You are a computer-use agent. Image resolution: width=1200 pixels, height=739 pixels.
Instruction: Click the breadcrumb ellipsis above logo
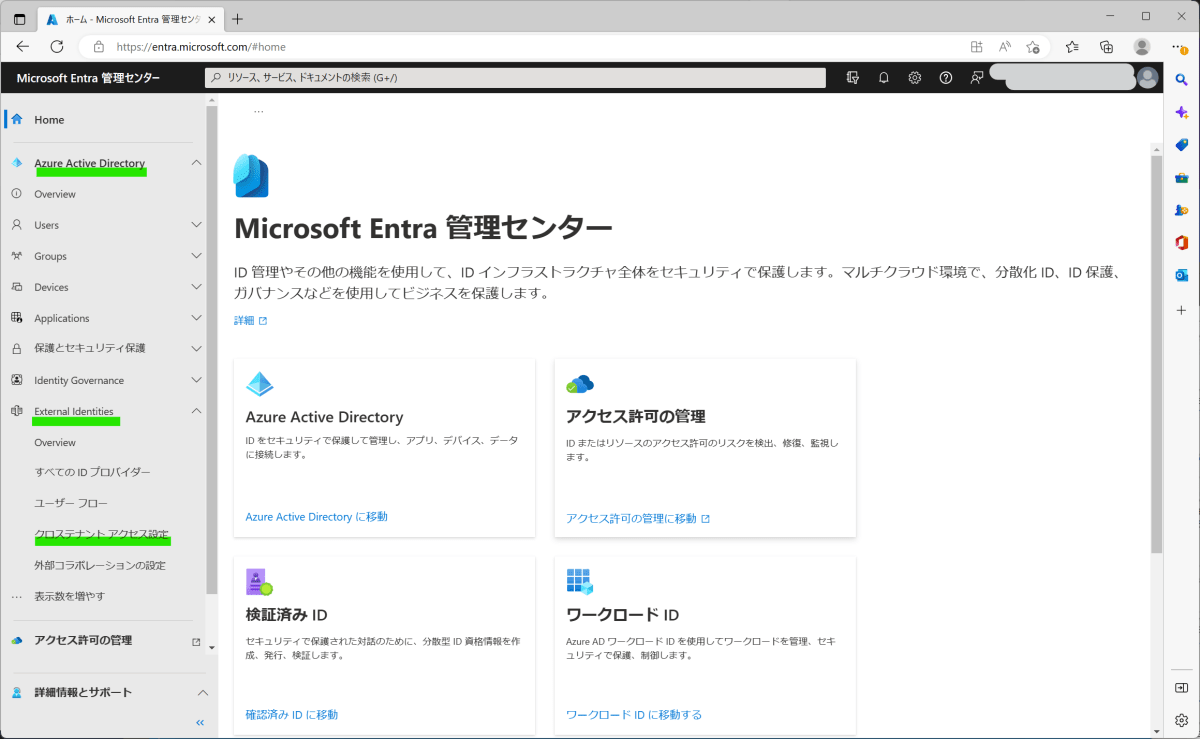pyautogui.click(x=258, y=111)
